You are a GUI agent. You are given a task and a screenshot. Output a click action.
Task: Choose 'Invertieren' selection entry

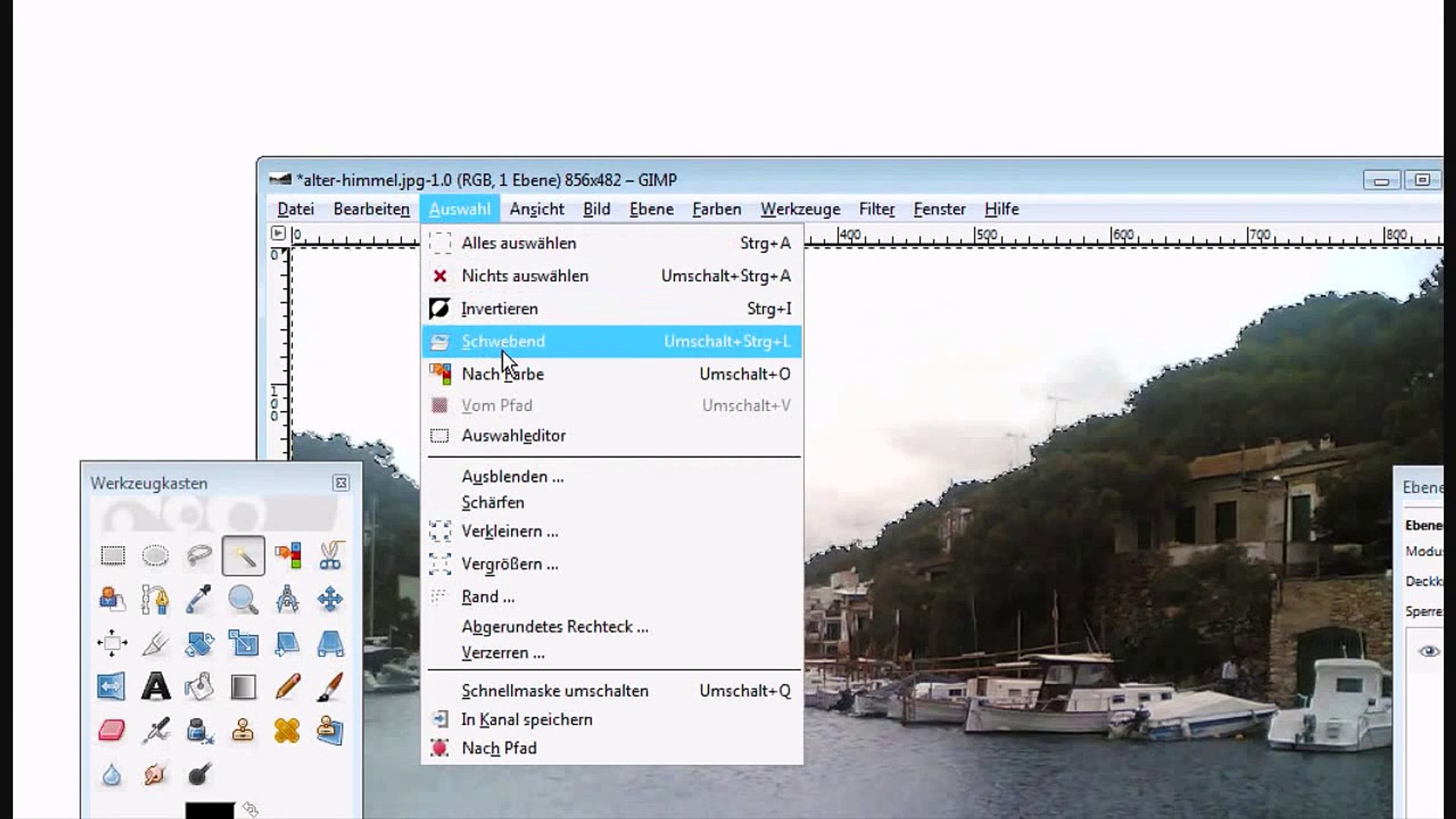click(x=499, y=309)
